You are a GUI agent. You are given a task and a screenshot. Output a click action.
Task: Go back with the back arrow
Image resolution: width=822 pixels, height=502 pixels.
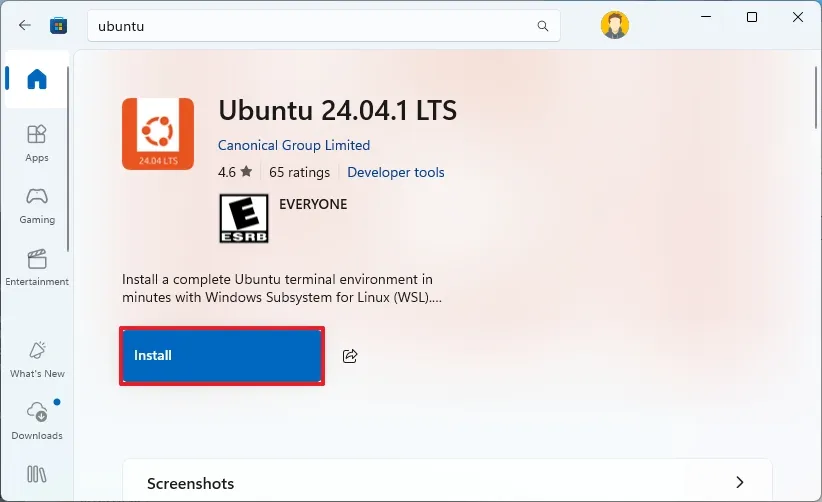[x=25, y=25]
